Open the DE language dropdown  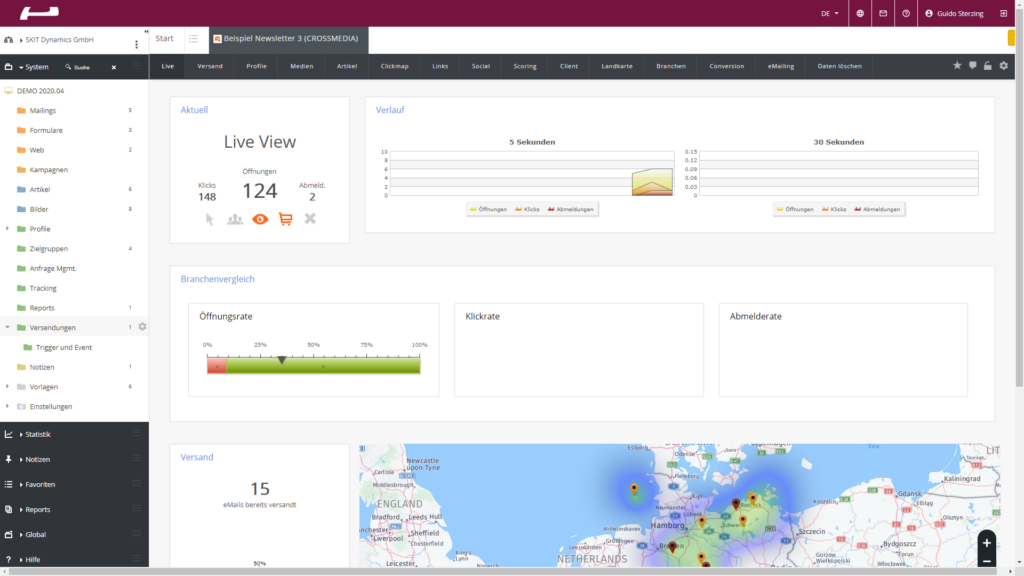[x=828, y=13]
